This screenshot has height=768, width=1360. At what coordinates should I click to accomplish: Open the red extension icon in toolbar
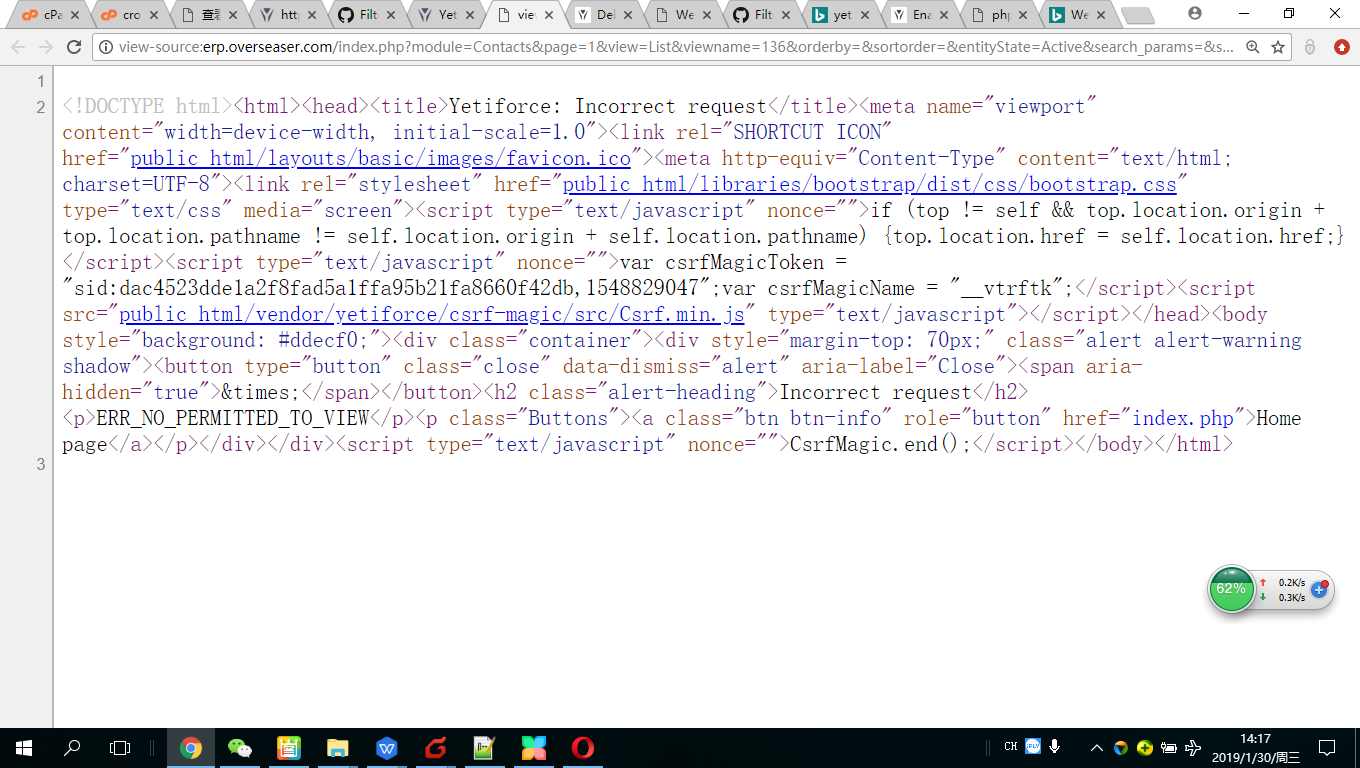click(x=1341, y=47)
